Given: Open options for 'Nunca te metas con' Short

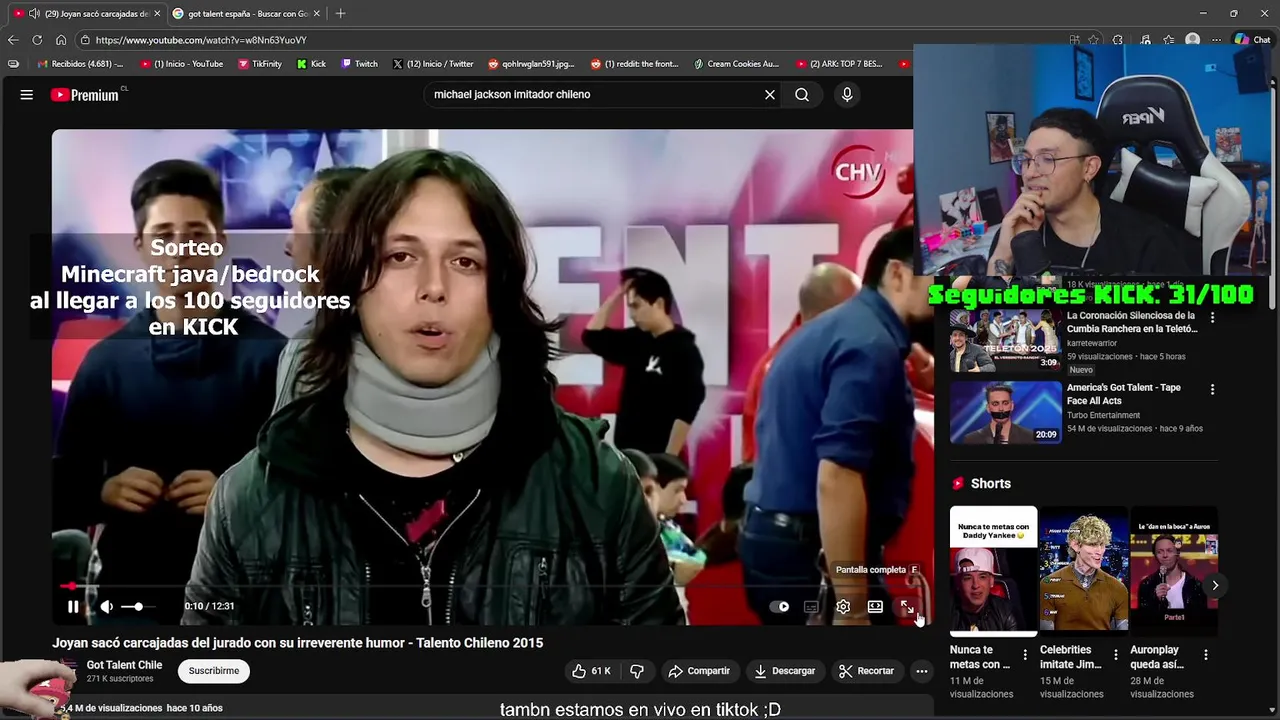Looking at the screenshot, I should click(1025, 655).
